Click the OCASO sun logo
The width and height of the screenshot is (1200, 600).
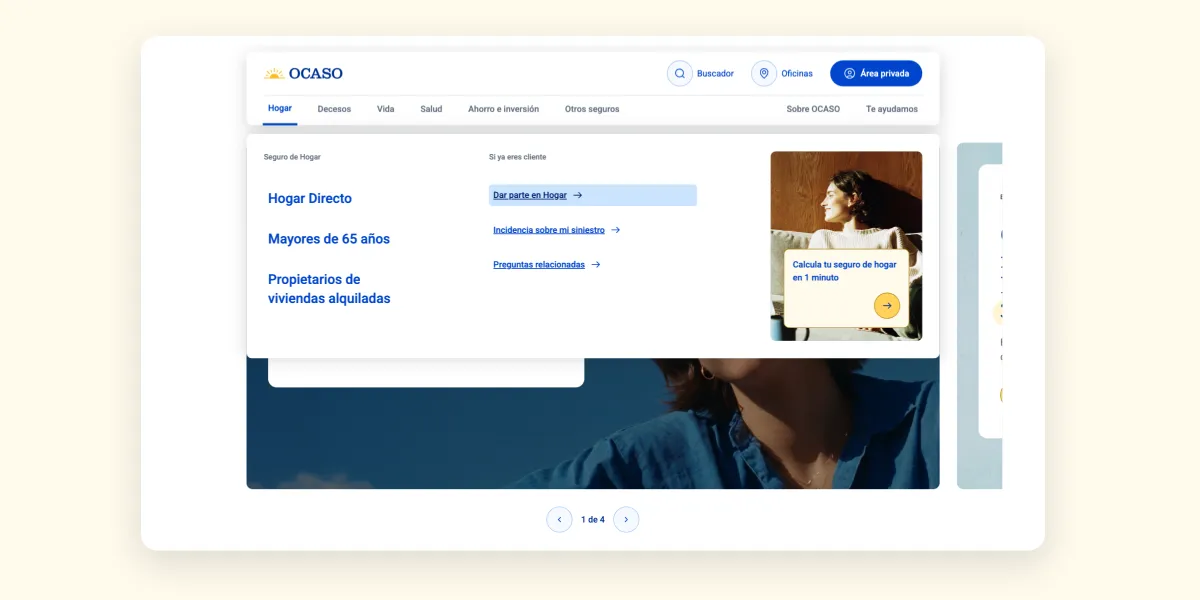point(274,73)
